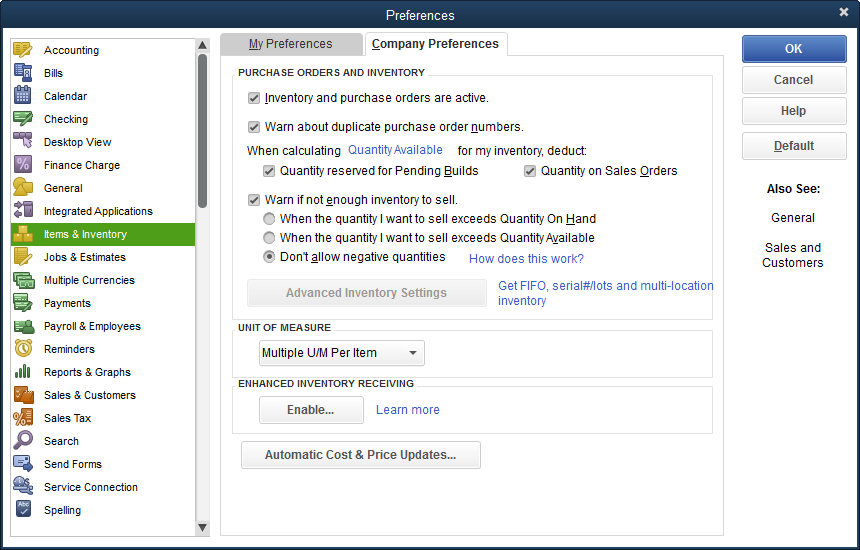This screenshot has height=550, width=860.
Task: Click the Items & Inventory boxes icon
Action: point(23,234)
